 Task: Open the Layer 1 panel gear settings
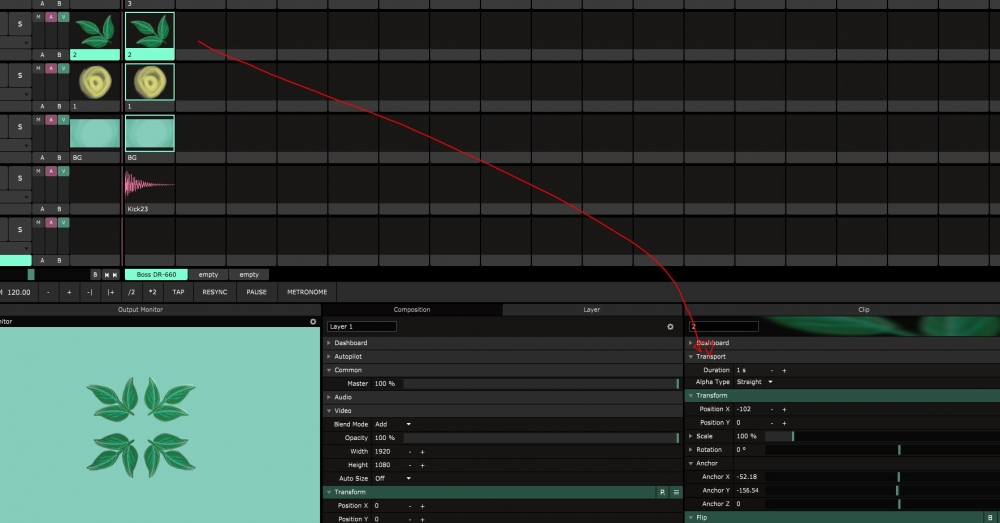(670, 327)
